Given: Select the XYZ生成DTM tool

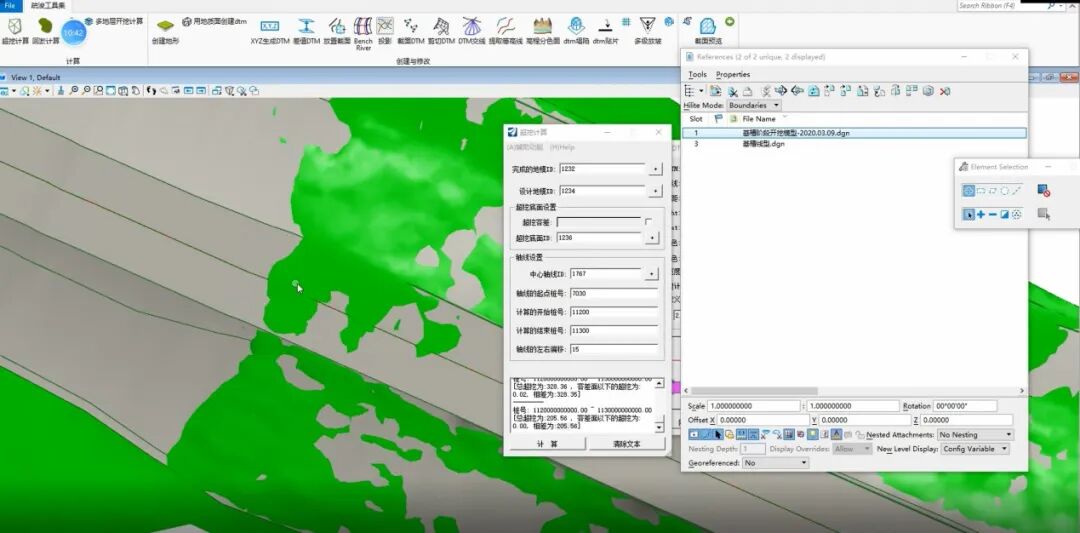Looking at the screenshot, I should [x=270, y=29].
